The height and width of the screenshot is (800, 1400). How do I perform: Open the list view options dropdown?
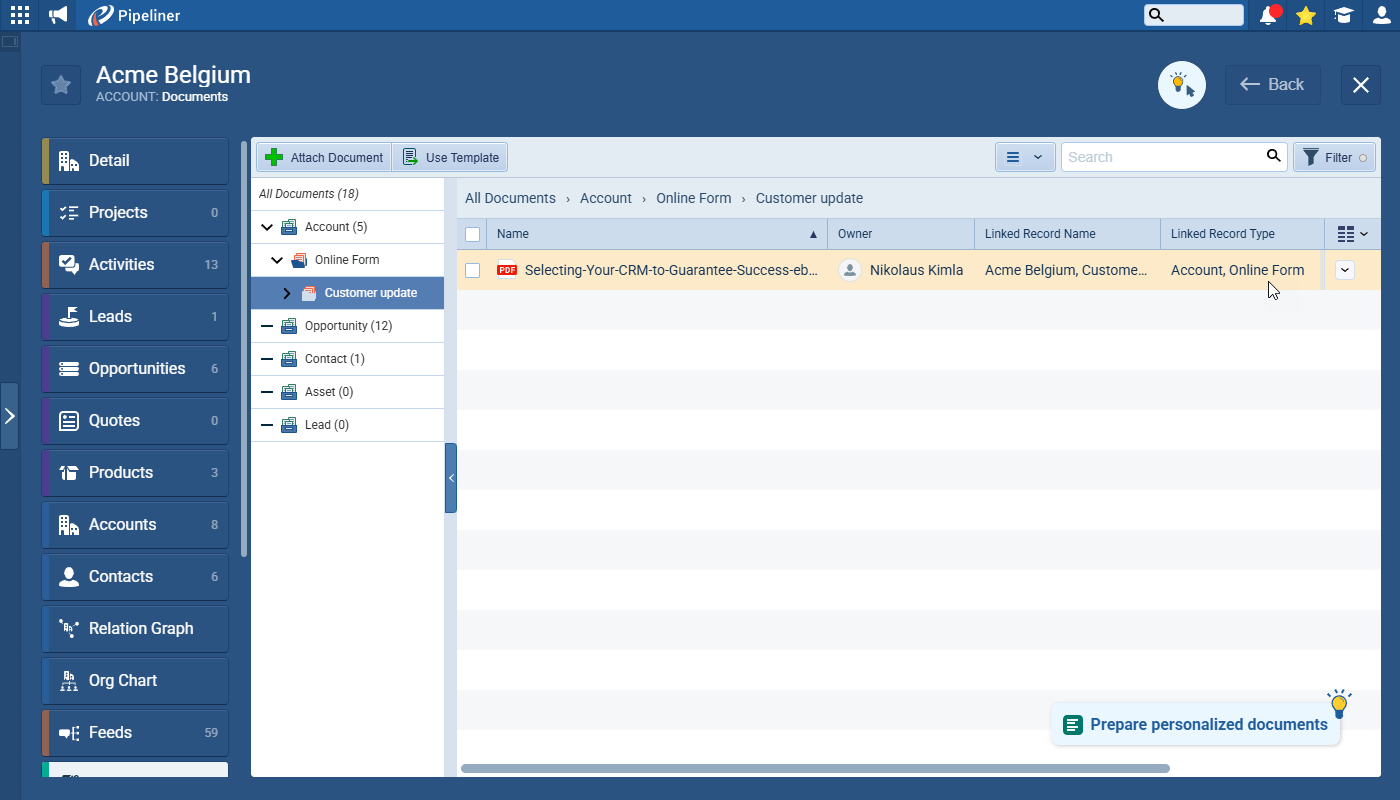1024,157
